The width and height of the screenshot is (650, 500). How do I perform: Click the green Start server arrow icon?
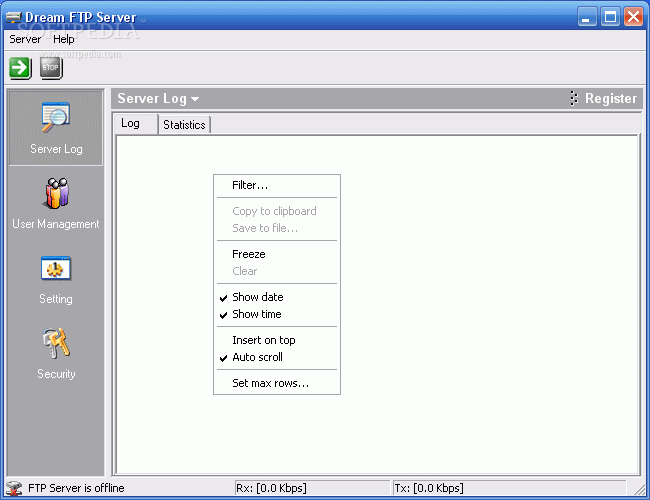point(20,68)
